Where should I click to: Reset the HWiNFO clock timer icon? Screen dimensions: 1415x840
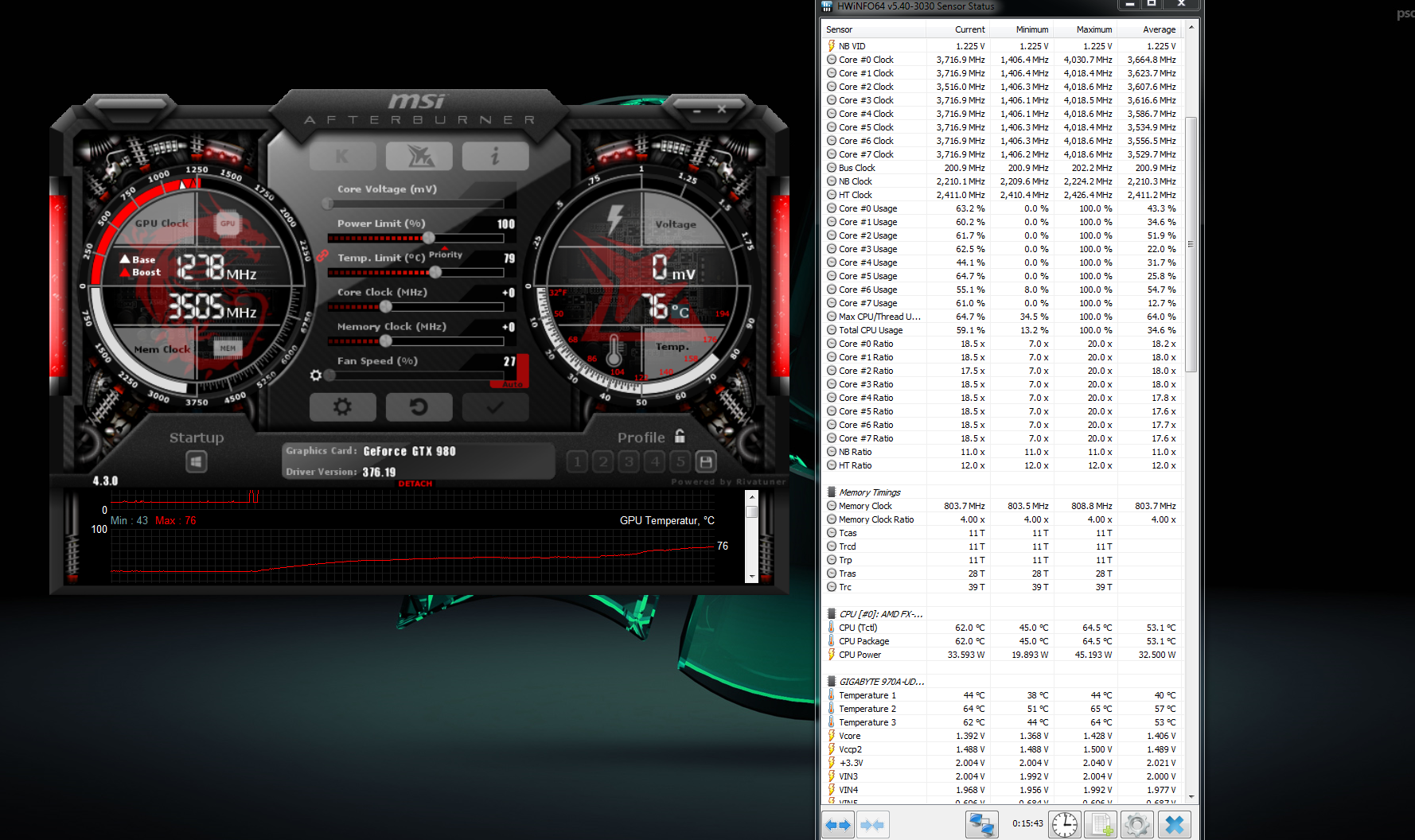pyautogui.click(x=1065, y=824)
